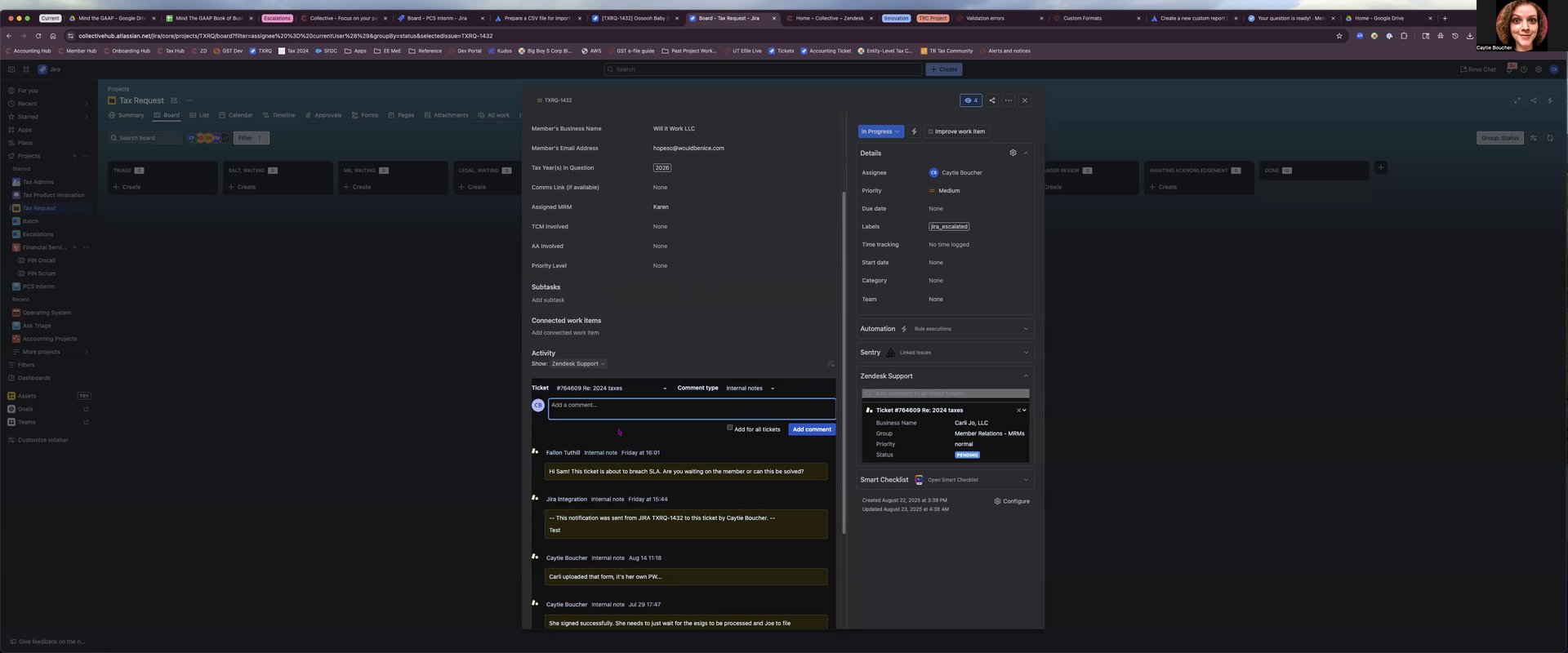Switch to the Timeline tab
Viewport: 1568px width, 653px height.
coord(279,115)
